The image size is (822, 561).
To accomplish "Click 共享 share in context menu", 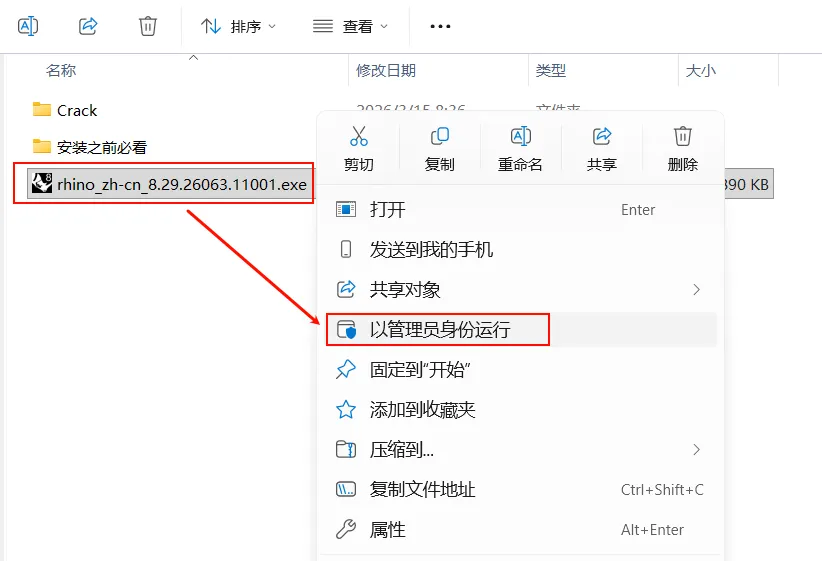I will 601,148.
